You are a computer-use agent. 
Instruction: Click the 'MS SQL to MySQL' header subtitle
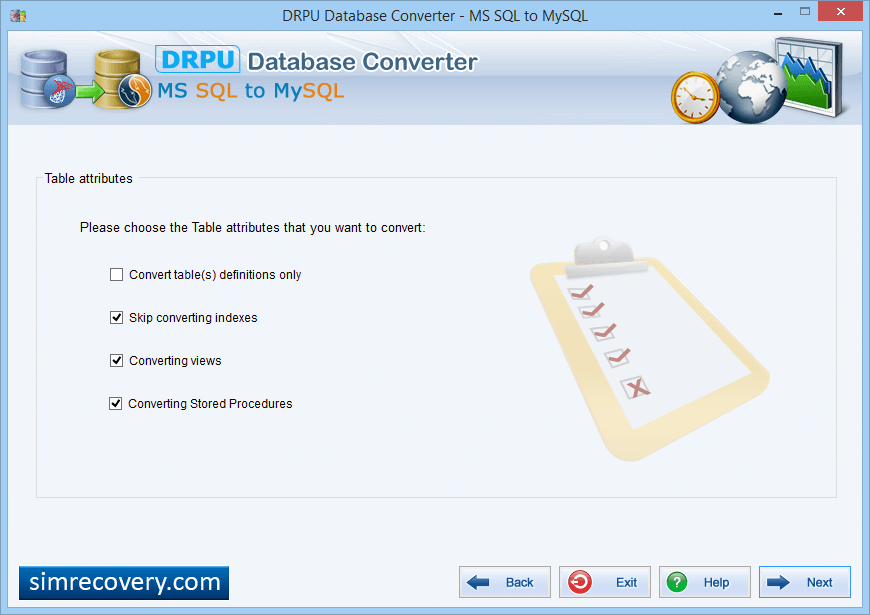[x=251, y=90]
